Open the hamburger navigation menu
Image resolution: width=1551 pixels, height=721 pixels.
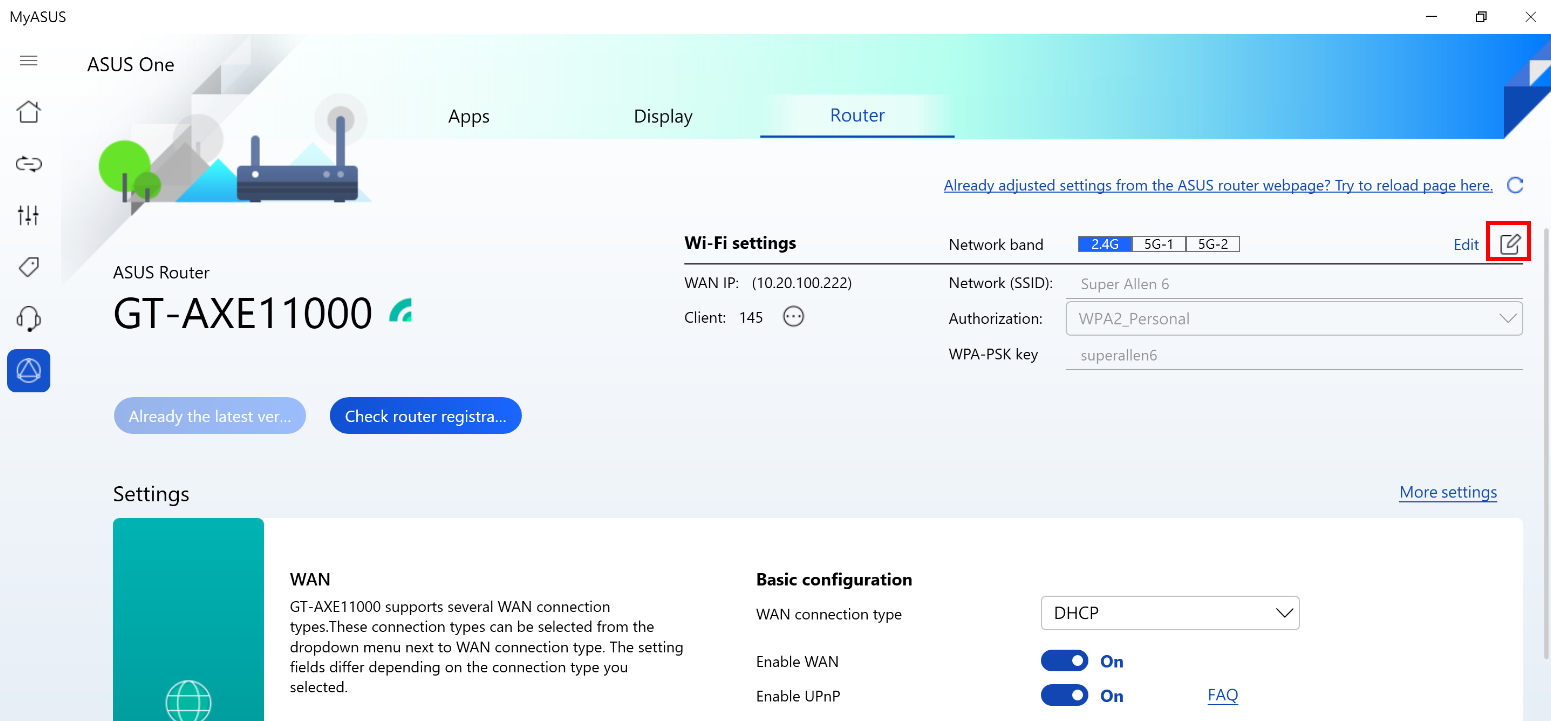click(x=29, y=61)
